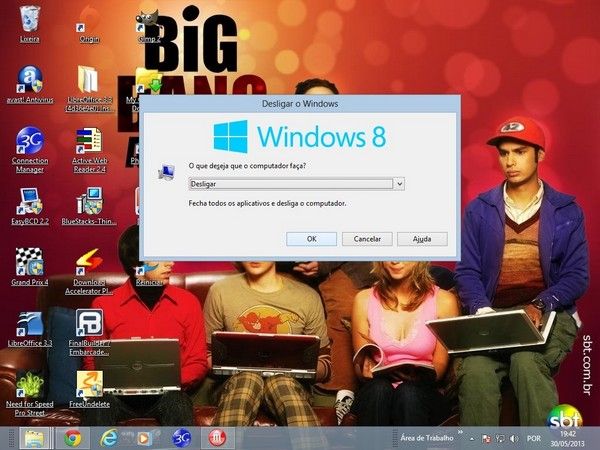The height and width of the screenshot is (450, 600).
Task: Open File Explorer from the taskbar
Action: (35, 438)
